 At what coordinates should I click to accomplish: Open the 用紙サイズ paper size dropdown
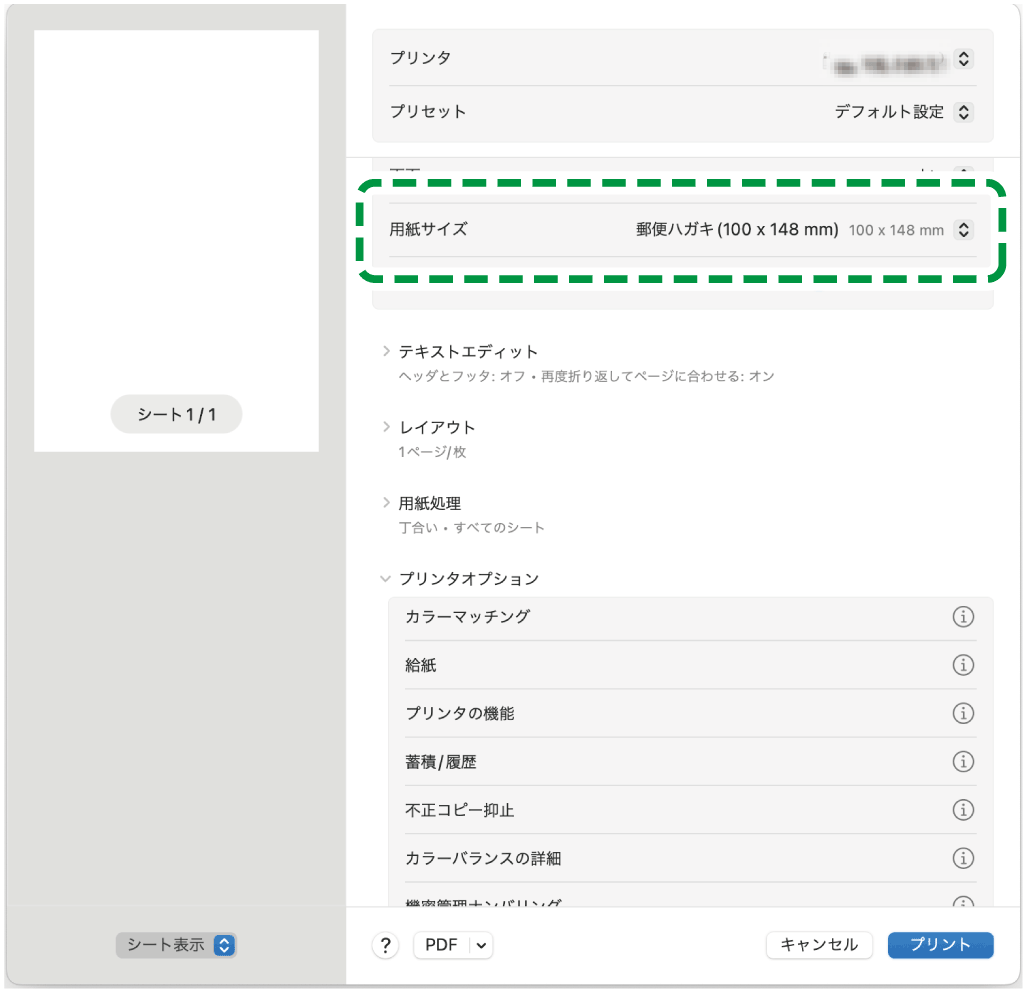pyautogui.click(x=962, y=229)
